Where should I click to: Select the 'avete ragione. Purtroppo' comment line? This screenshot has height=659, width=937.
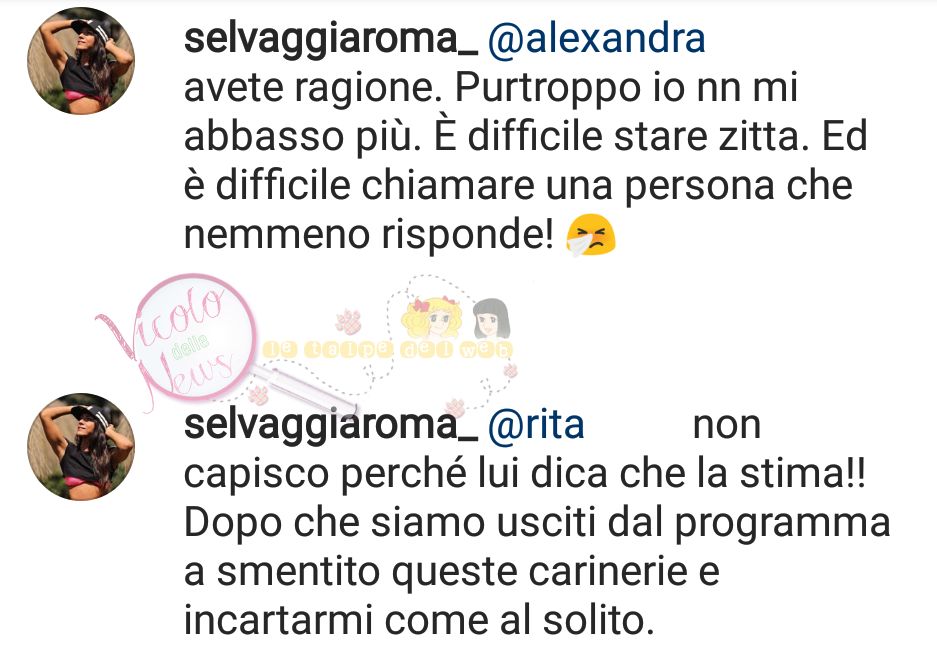491,89
